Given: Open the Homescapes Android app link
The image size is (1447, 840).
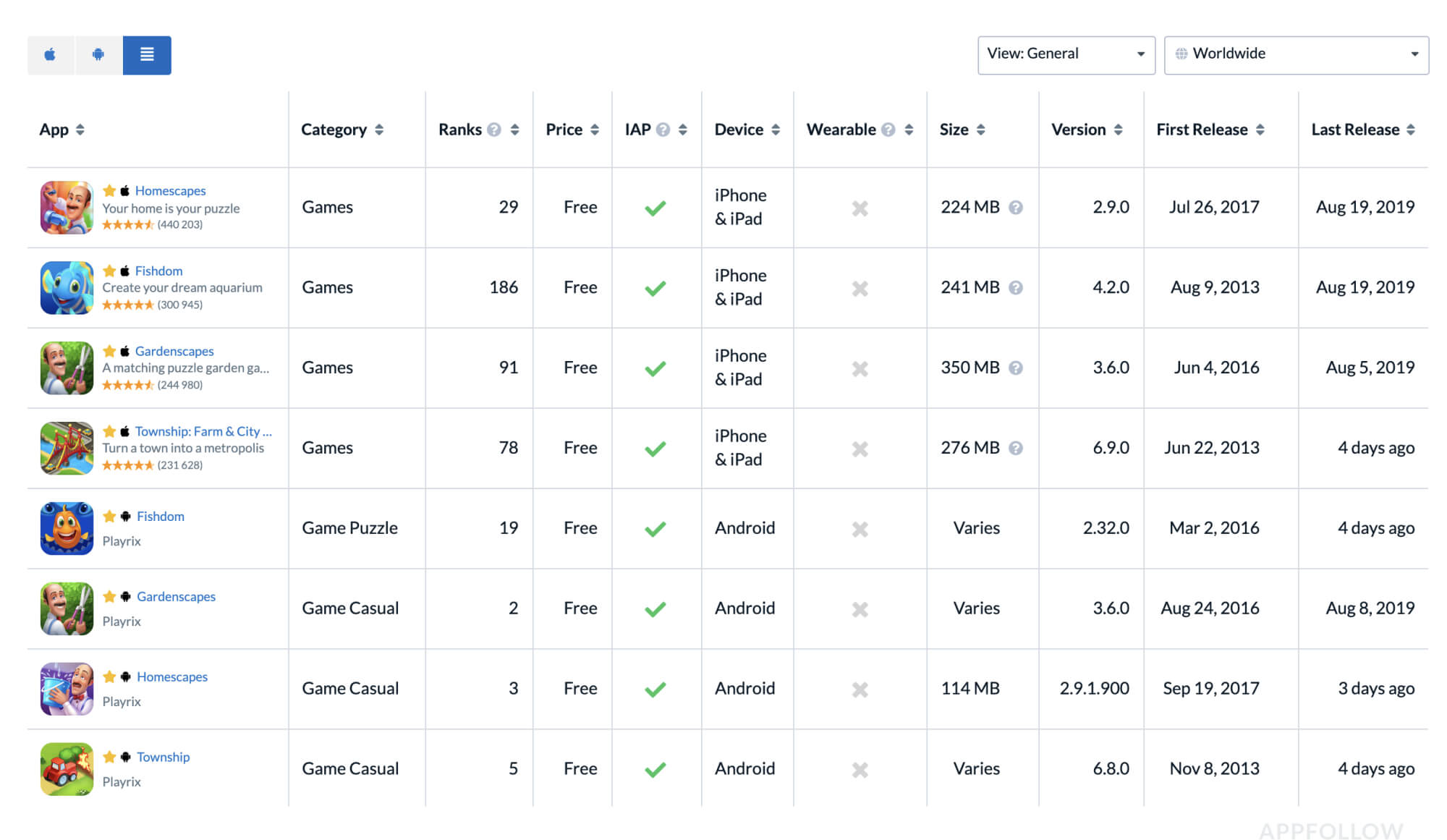Looking at the screenshot, I should [172, 677].
